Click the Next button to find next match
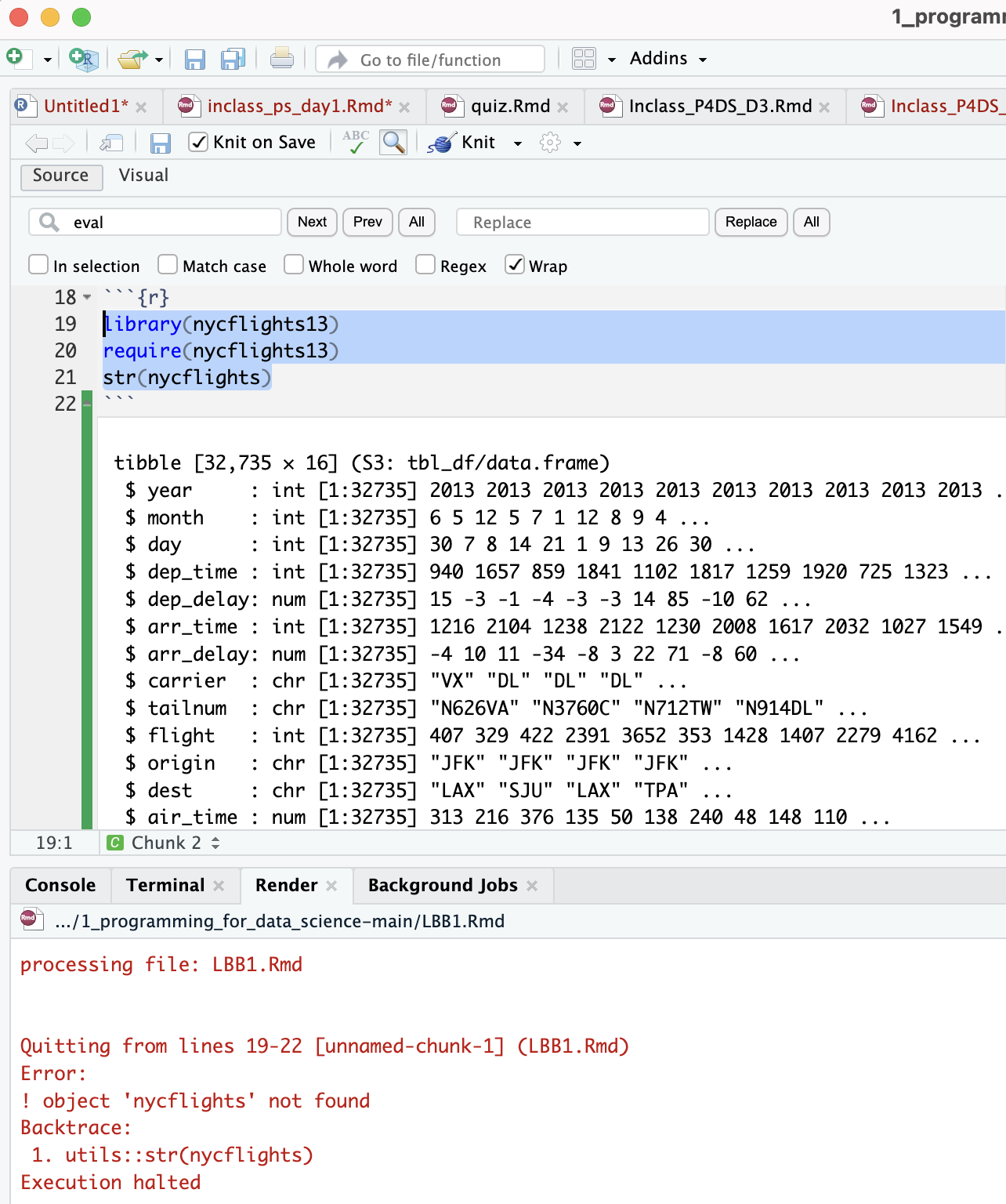 click(311, 222)
